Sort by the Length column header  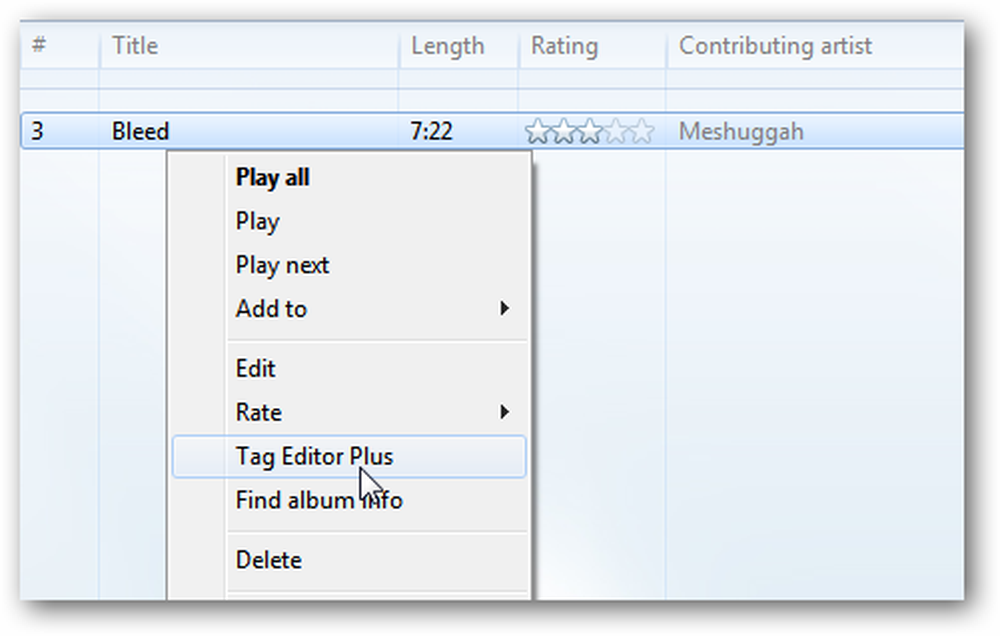tap(459, 46)
